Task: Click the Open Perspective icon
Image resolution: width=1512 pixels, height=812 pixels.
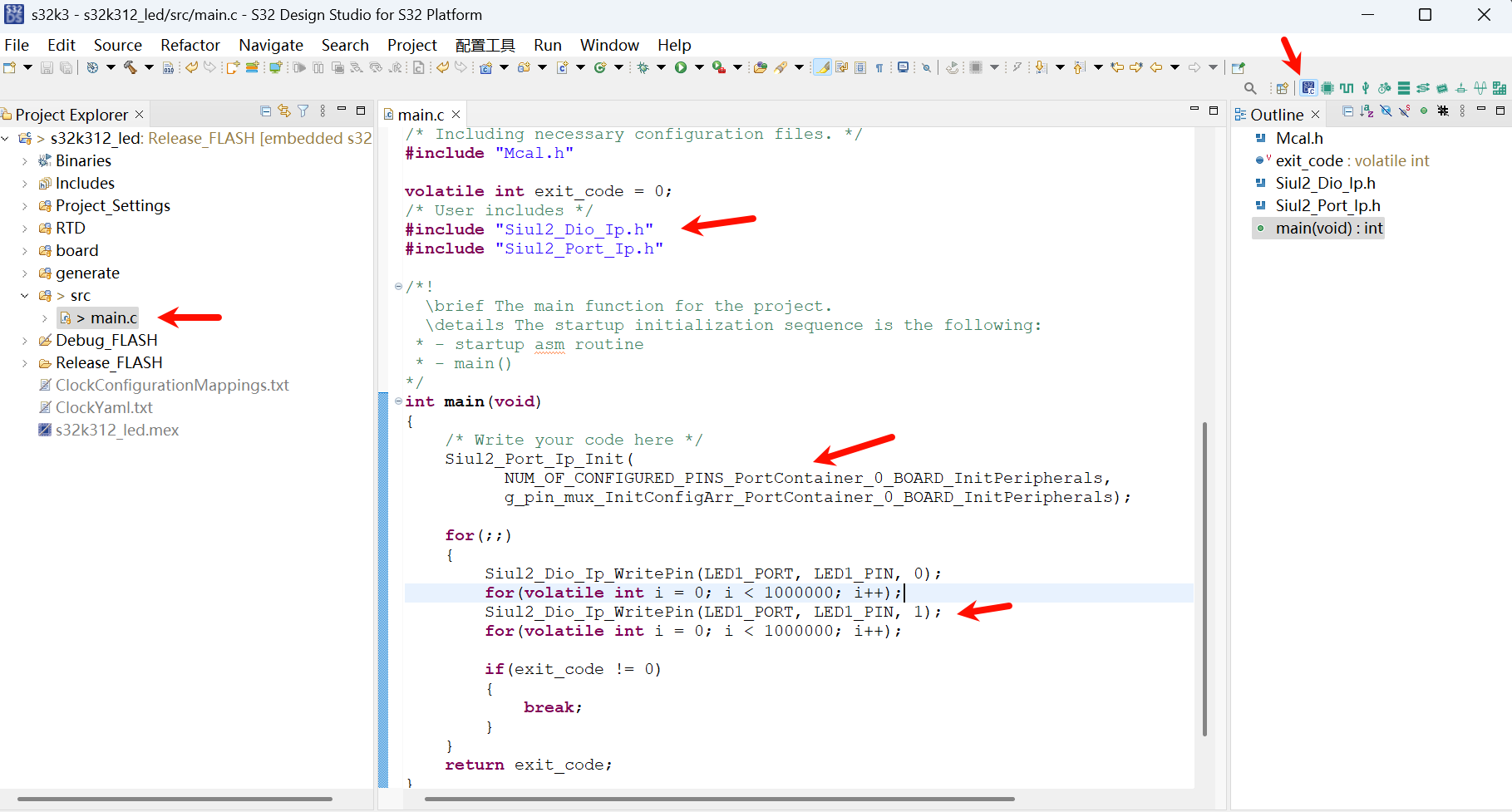Action: click(x=1282, y=88)
